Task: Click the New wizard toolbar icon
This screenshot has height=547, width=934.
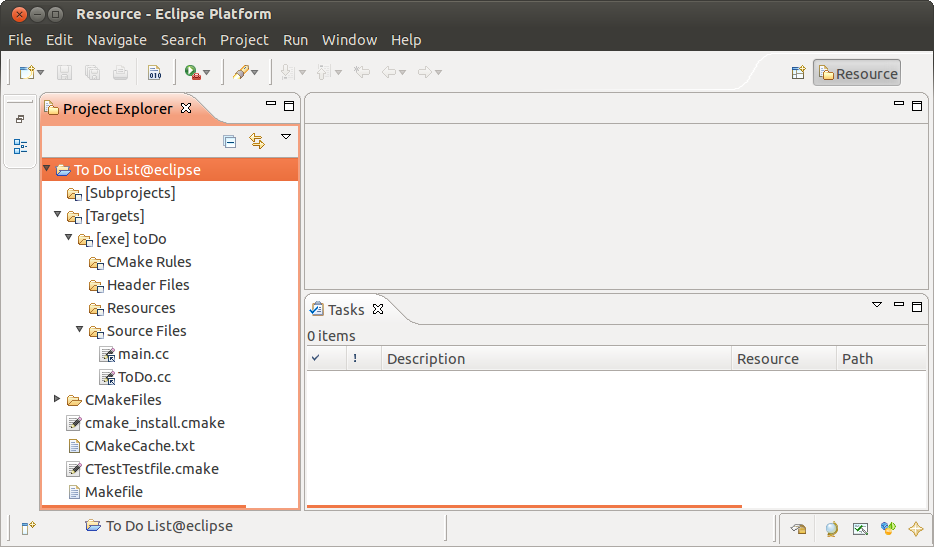Action: (x=27, y=73)
